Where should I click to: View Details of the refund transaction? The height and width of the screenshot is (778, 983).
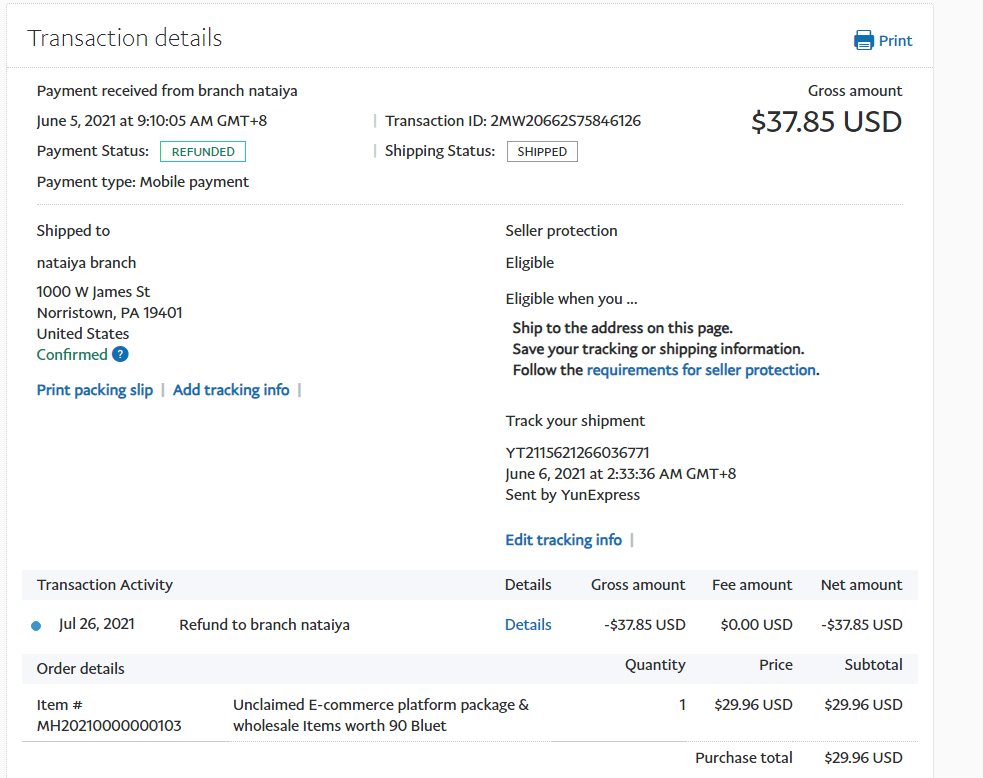528,625
